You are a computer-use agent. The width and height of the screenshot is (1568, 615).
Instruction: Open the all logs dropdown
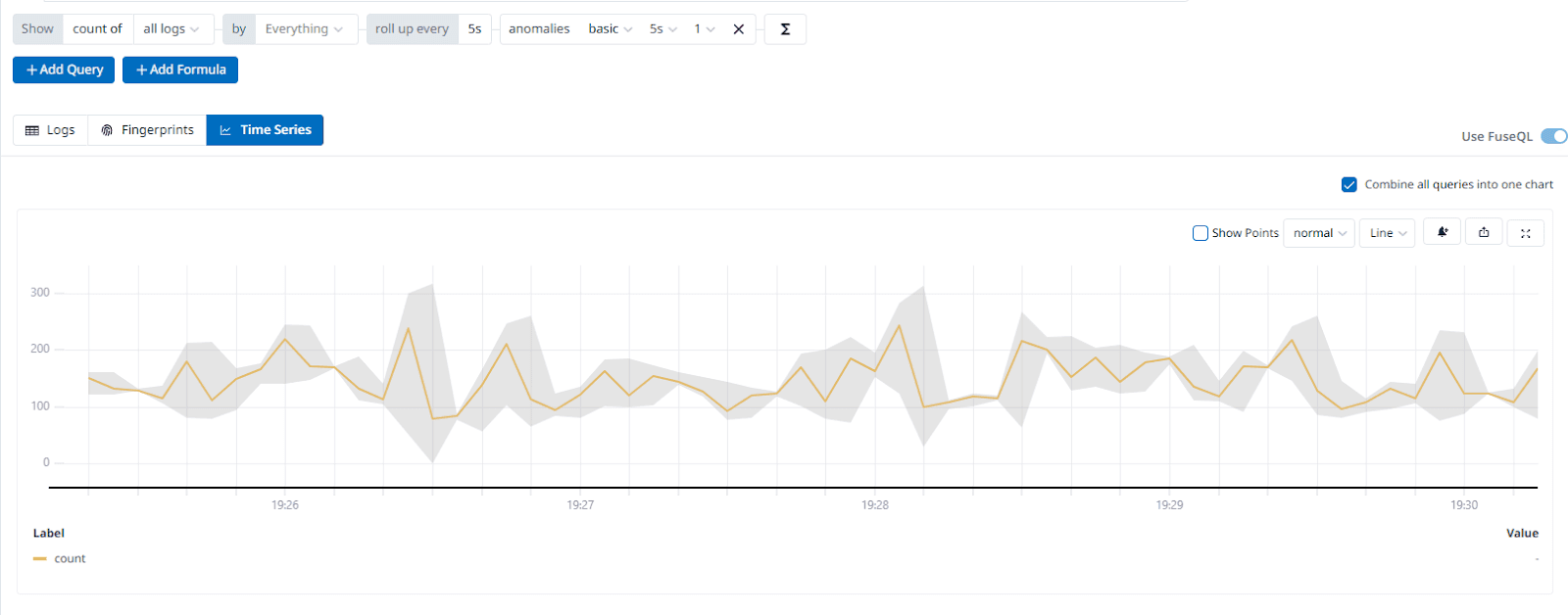pyautogui.click(x=172, y=29)
